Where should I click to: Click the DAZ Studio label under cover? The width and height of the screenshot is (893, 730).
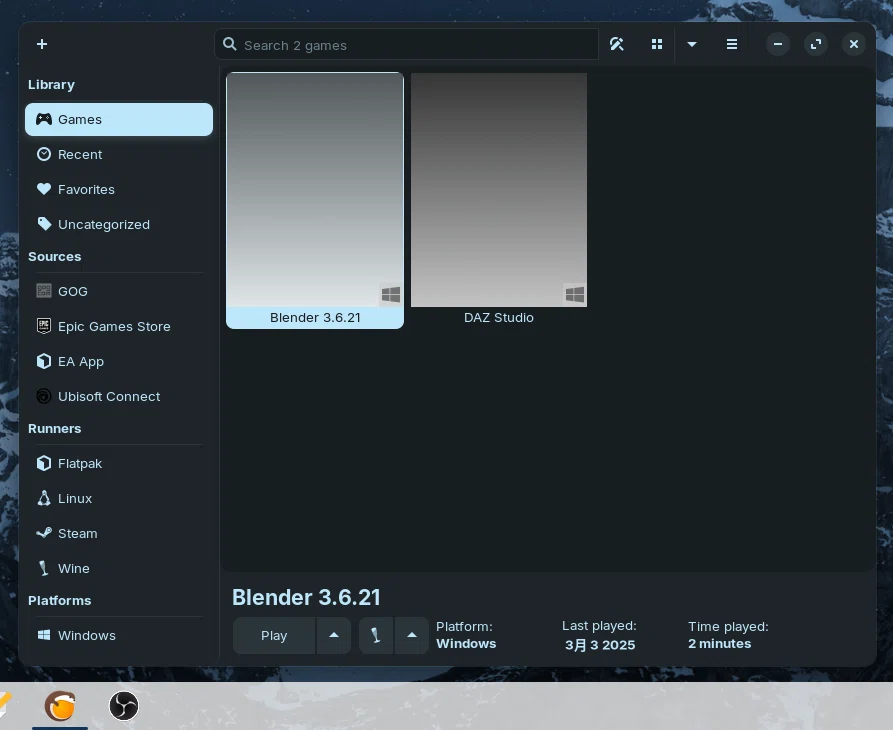pyautogui.click(x=499, y=318)
